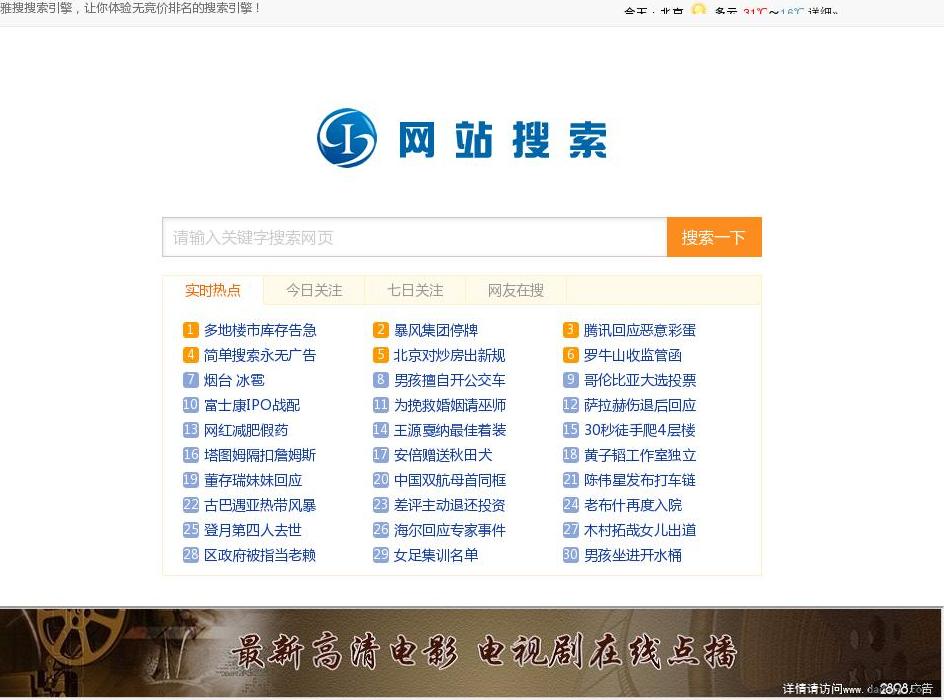Click the 差评主动退还投资 entry
Image resolution: width=944 pixels, height=700 pixels.
click(x=450, y=505)
